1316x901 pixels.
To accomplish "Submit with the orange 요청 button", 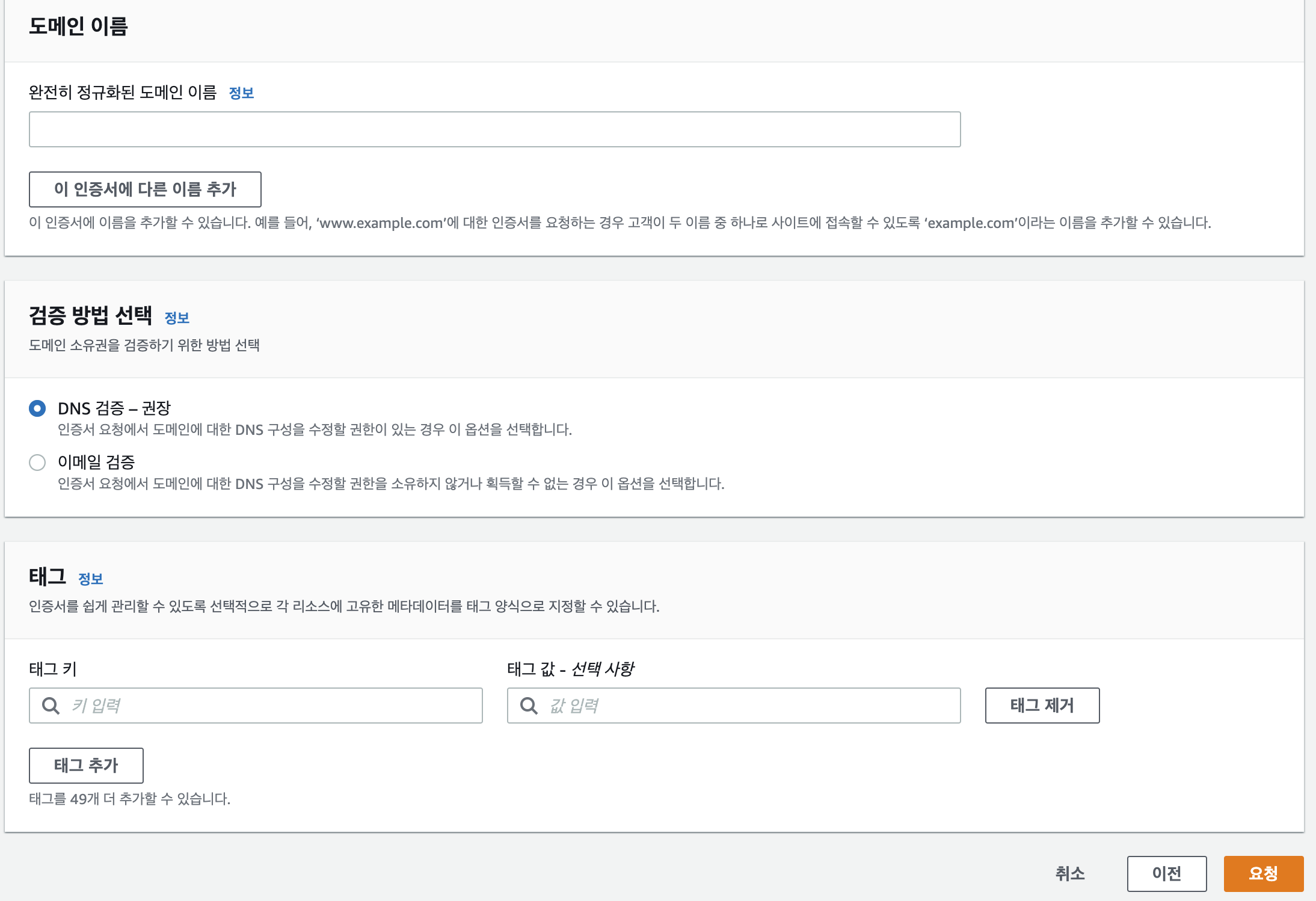I will click(1263, 873).
